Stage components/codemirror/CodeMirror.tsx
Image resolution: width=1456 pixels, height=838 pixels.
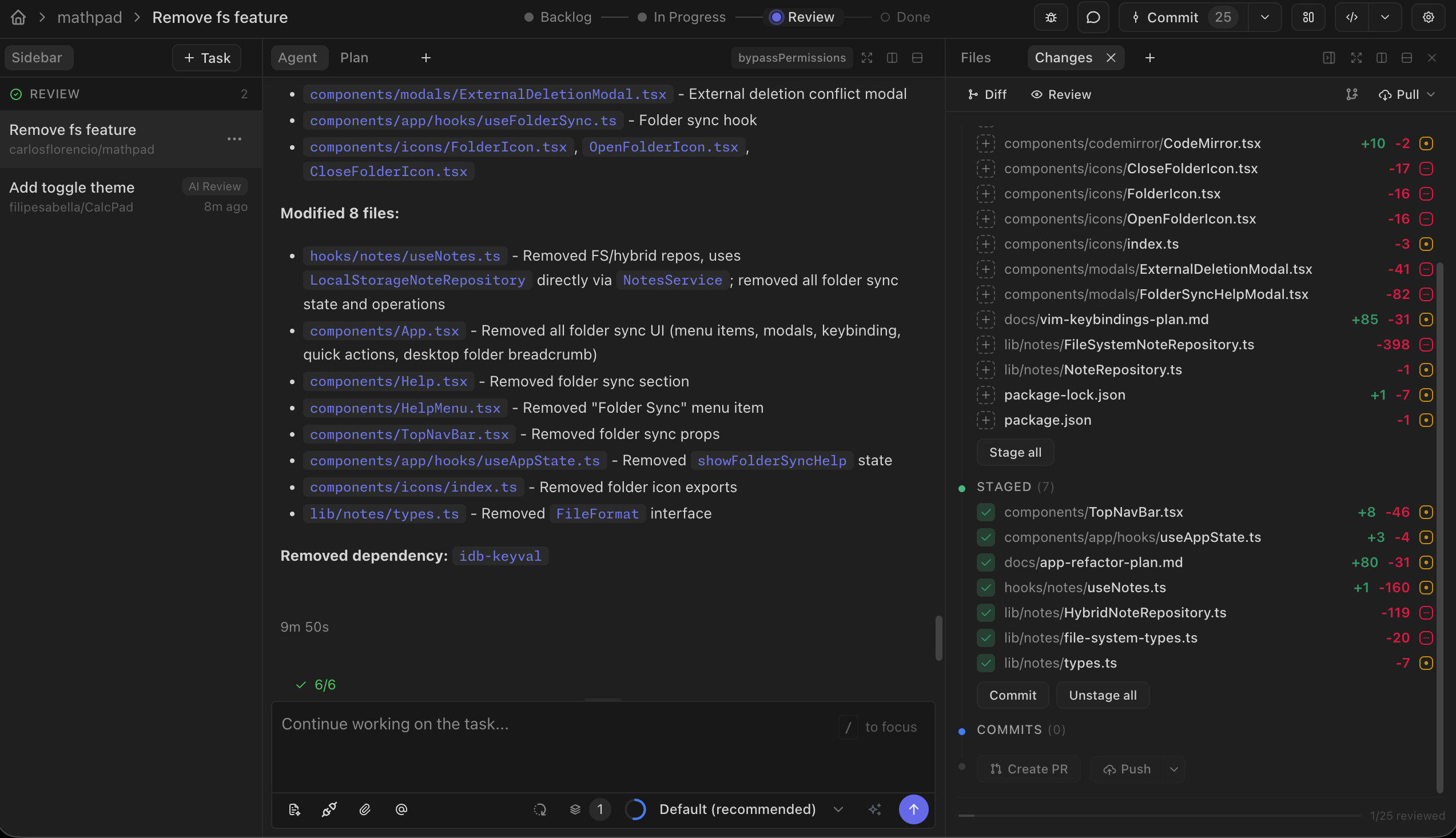coord(986,143)
